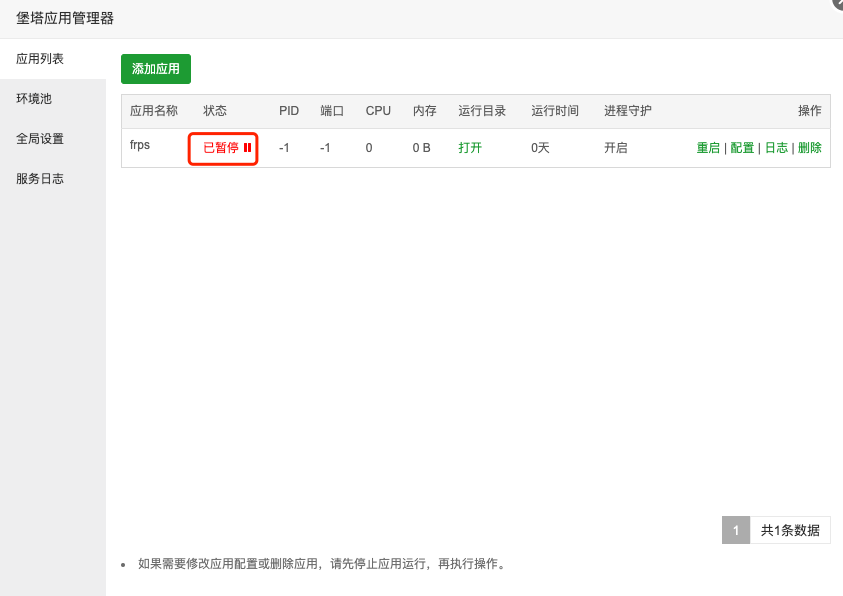The image size is (843, 596).
Task: Toggle the 已暂停 status of frps
Action: pos(221,148)
